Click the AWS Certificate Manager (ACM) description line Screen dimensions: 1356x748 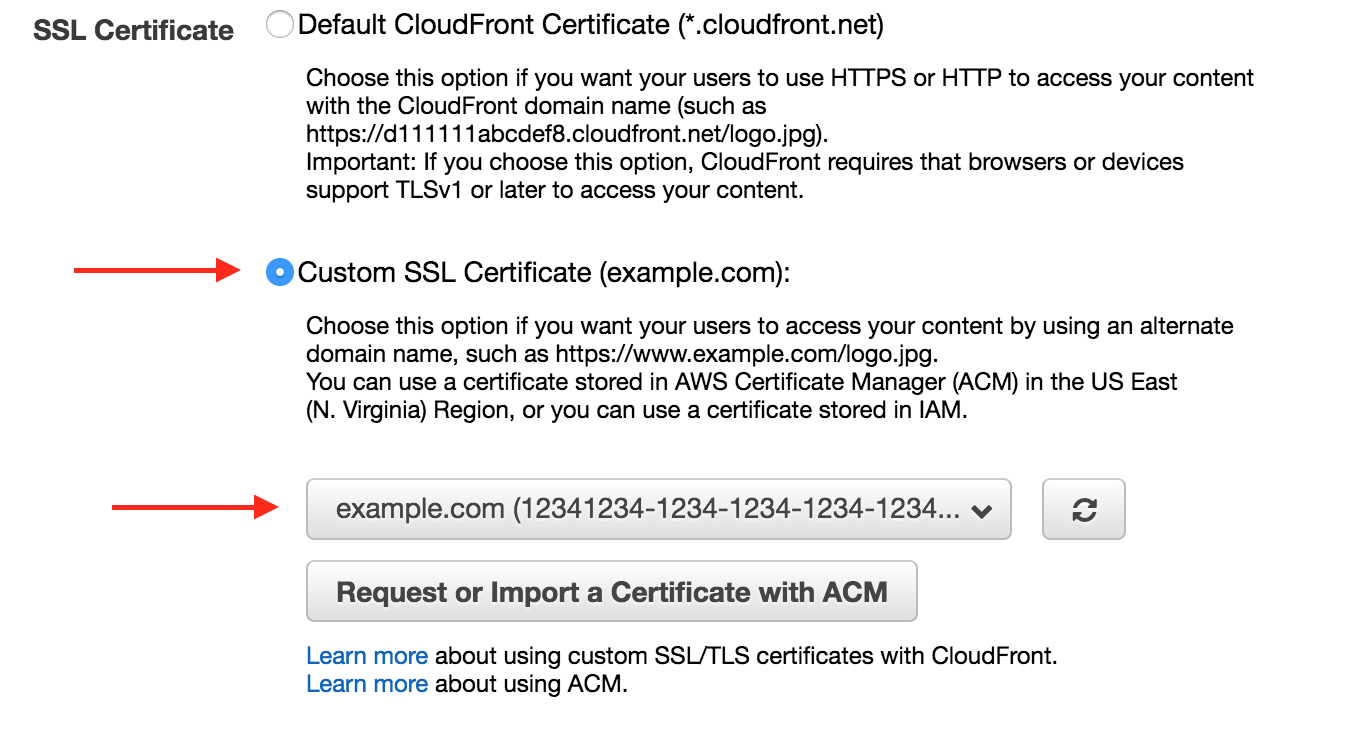[x=741, y=382]
